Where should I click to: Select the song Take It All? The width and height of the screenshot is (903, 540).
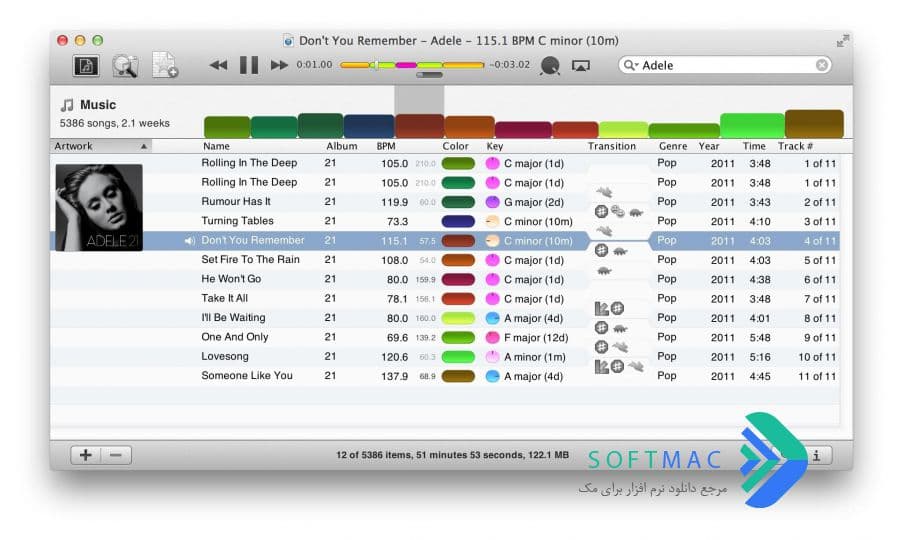[x=225, y=298]
